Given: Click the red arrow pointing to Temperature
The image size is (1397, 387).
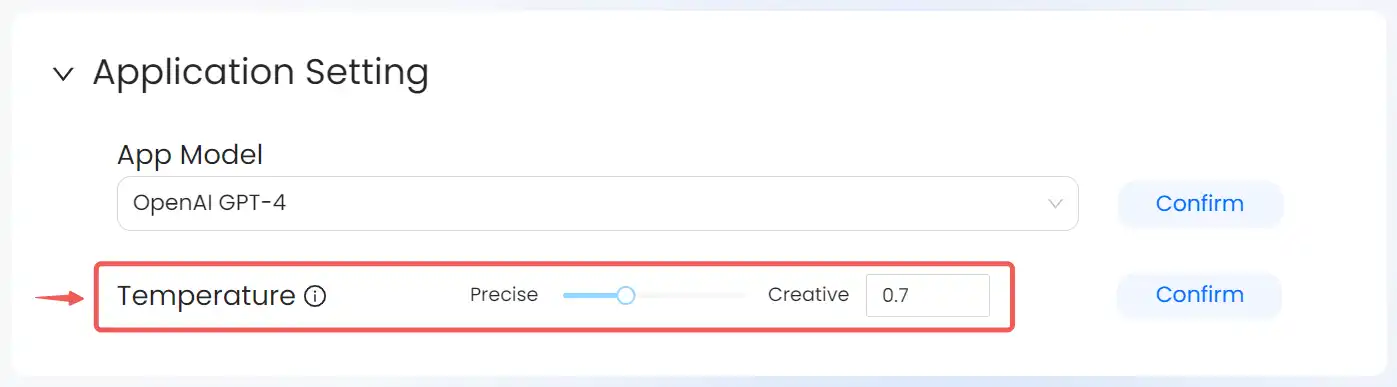Looking at the screenshot, I should coord(60,297).
